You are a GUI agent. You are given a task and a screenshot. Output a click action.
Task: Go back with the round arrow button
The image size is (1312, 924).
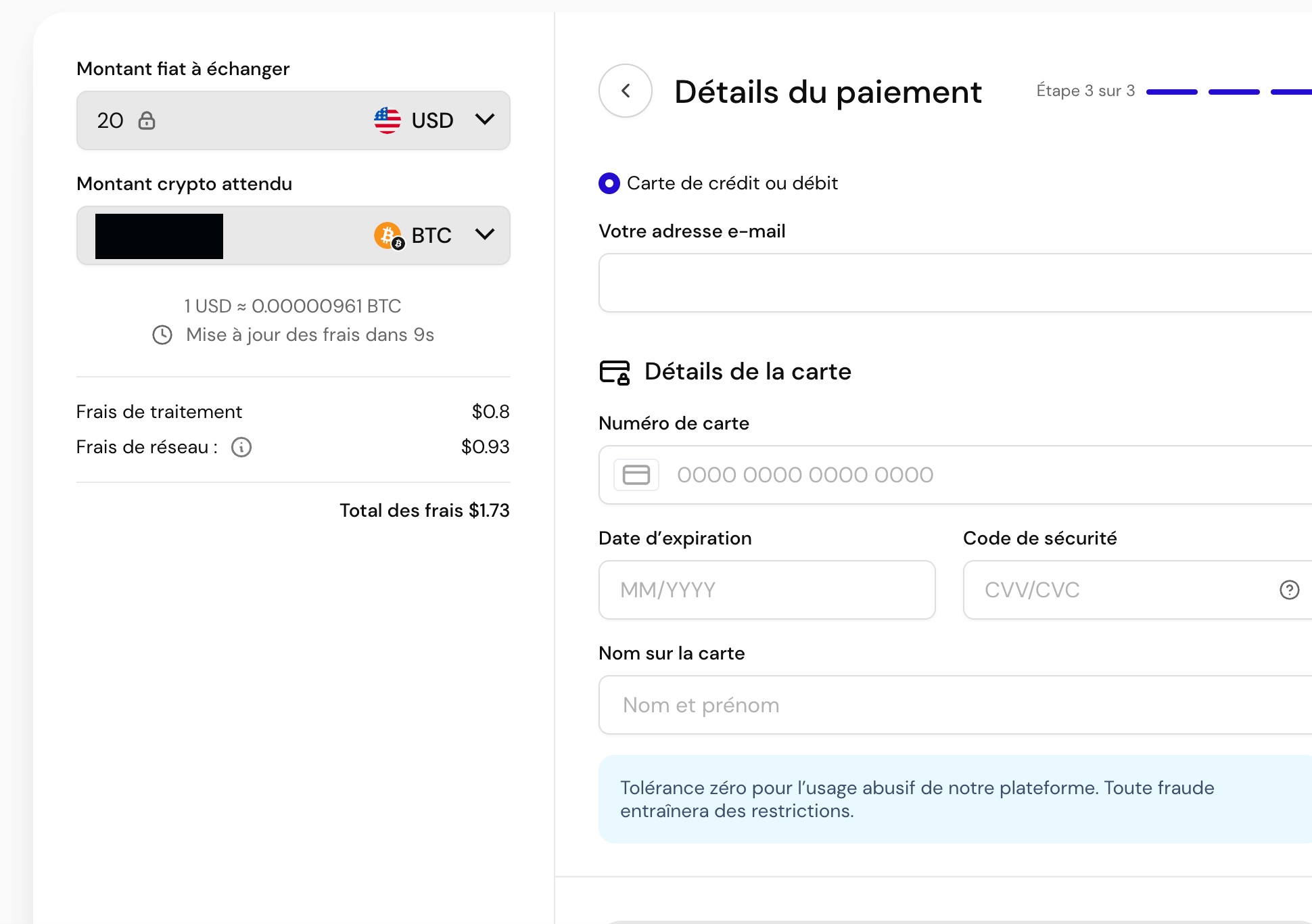[x=626, y=91]
